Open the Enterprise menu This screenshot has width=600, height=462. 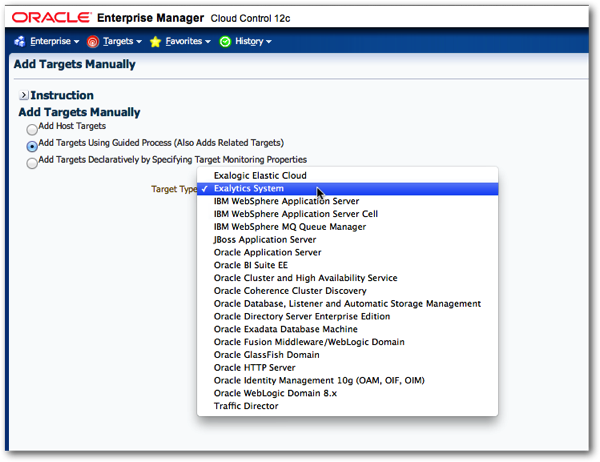pos(55,41)
